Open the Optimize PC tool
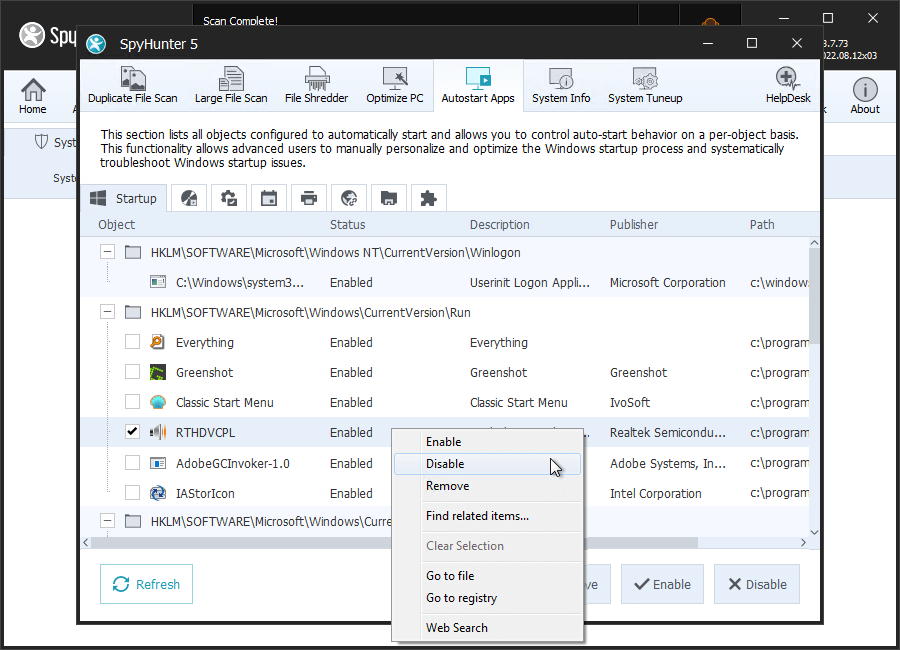Image resolution: width=900 pixels, height=650 pixels. tap(394, 86)
